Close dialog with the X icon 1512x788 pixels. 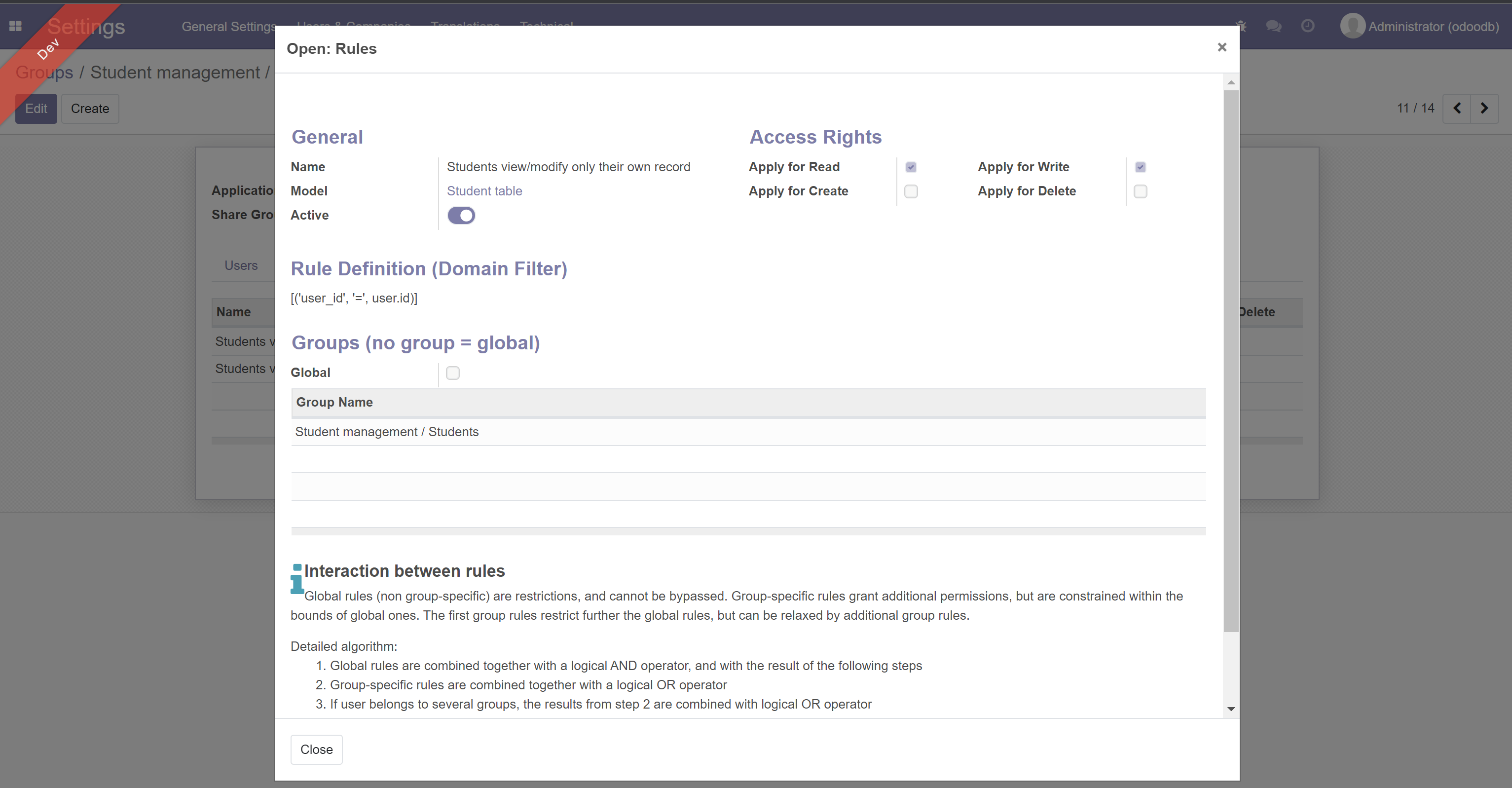[1221, 47]
